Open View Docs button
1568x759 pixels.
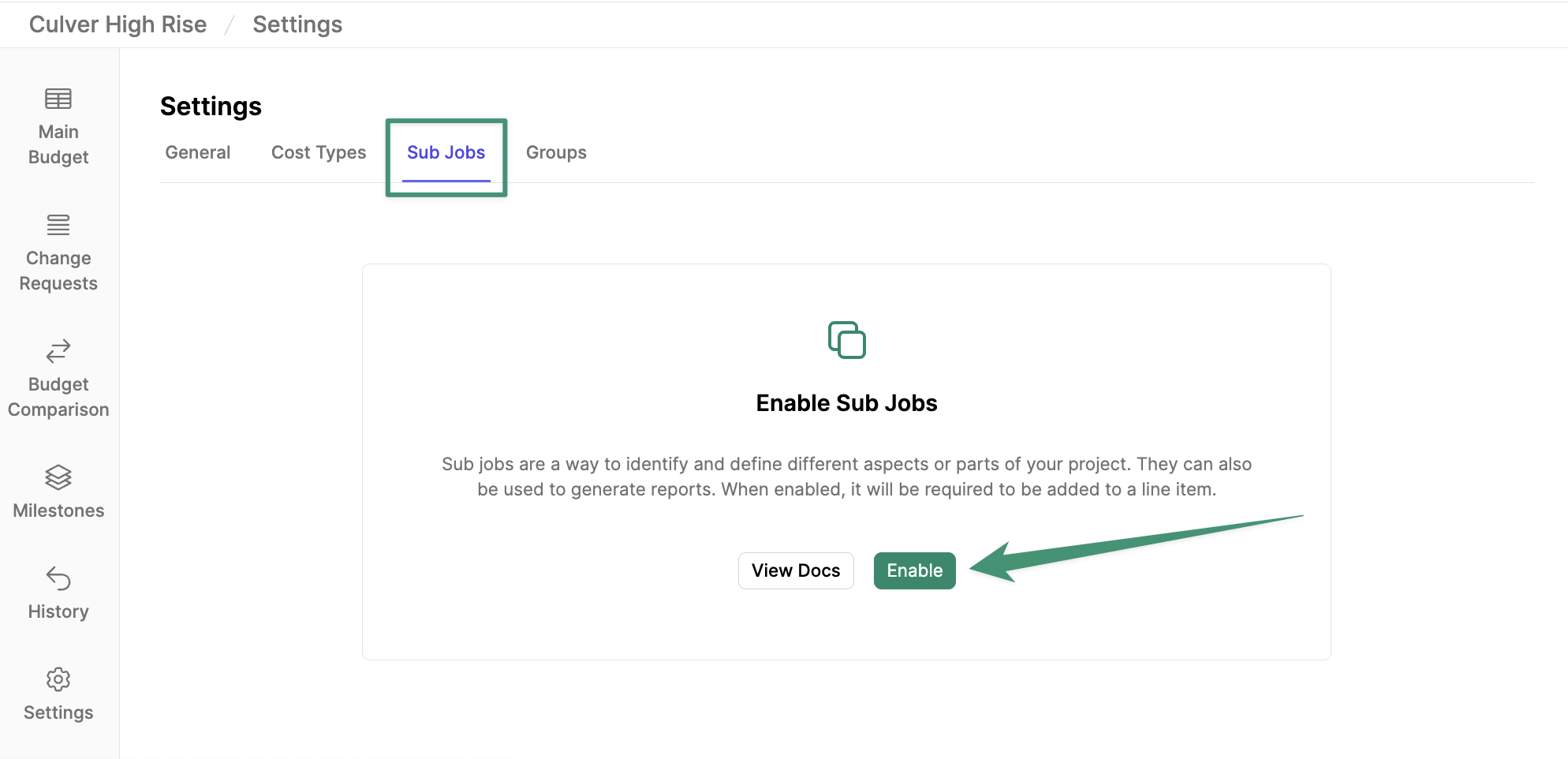(x=796, y=570)
